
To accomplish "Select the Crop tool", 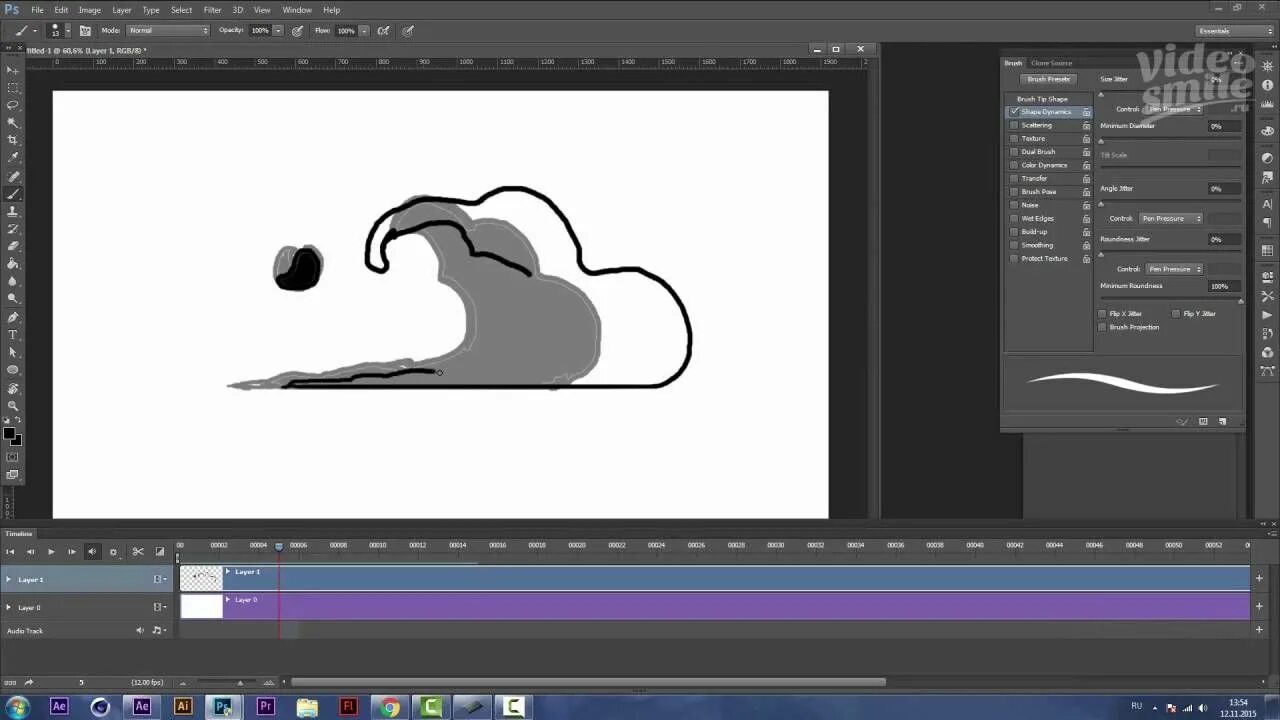I will 13,140.
